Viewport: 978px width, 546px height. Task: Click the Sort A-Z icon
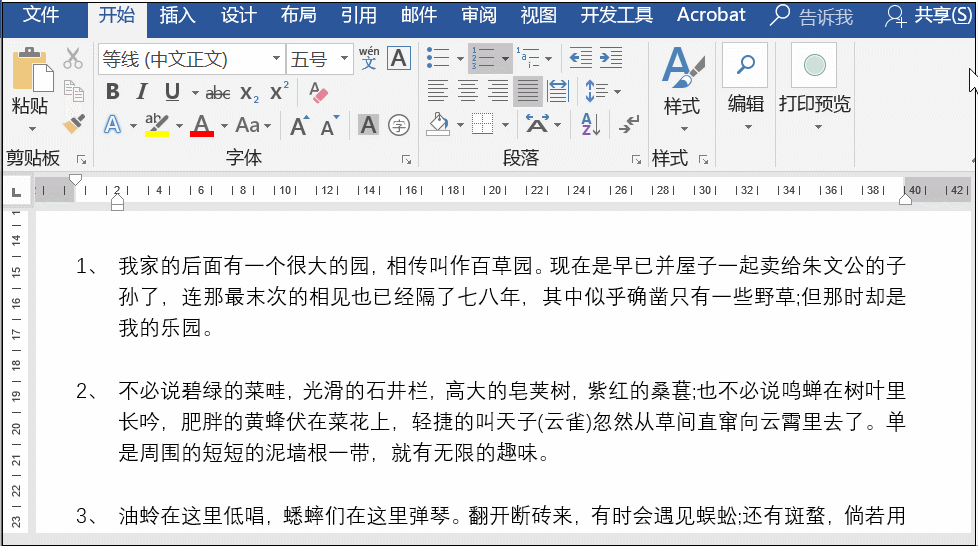(590, 125)
